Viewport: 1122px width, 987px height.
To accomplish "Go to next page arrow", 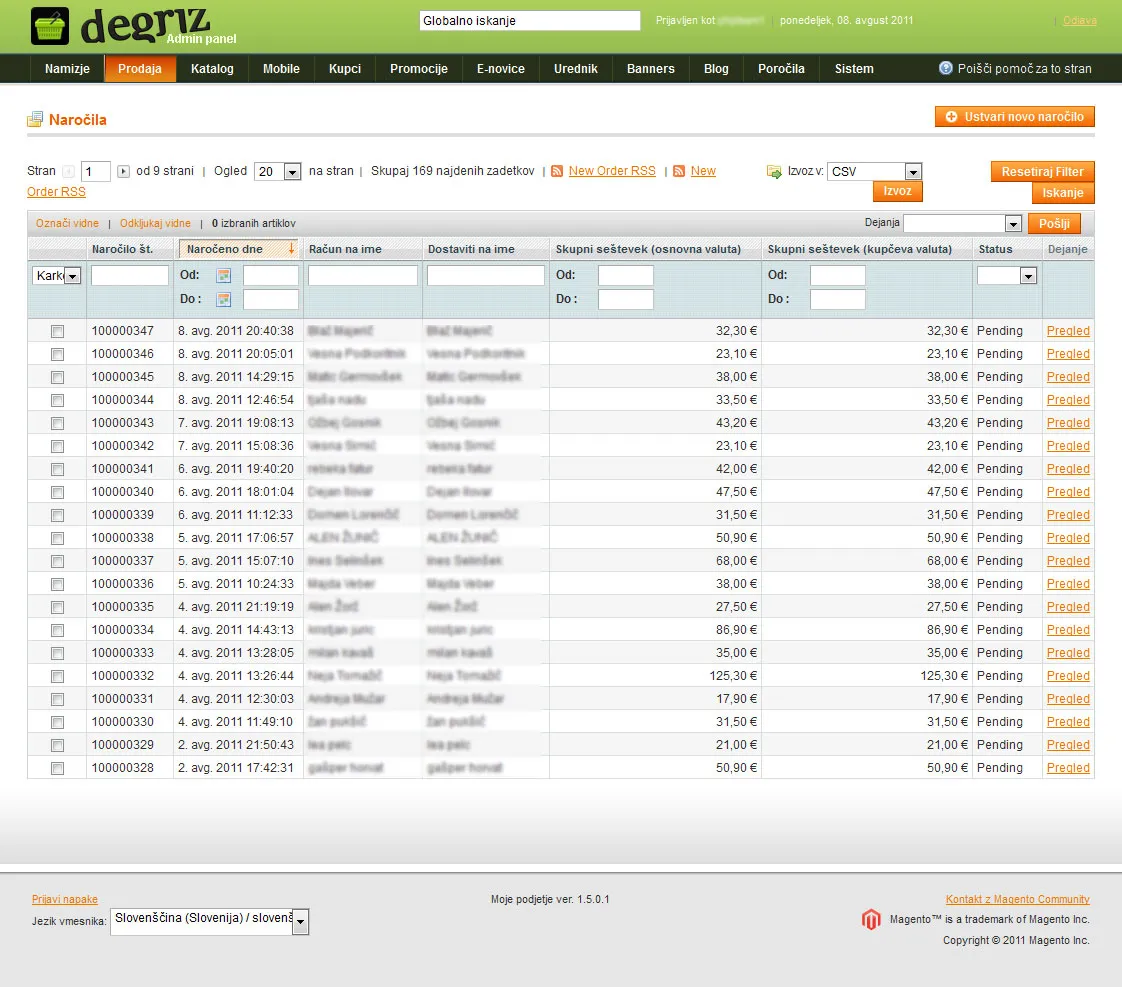I will click(x=123, y=171).
